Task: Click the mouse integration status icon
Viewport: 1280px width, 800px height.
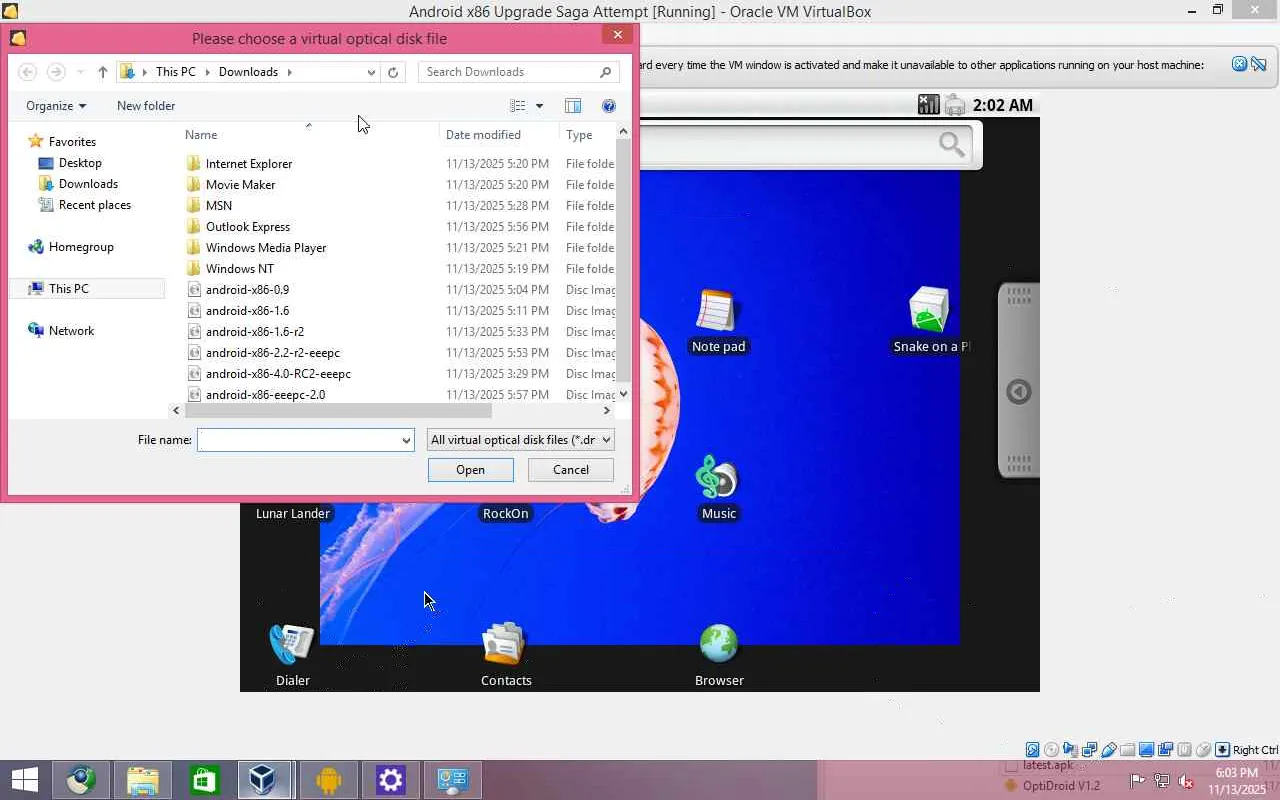Action: coord(1204,749)
